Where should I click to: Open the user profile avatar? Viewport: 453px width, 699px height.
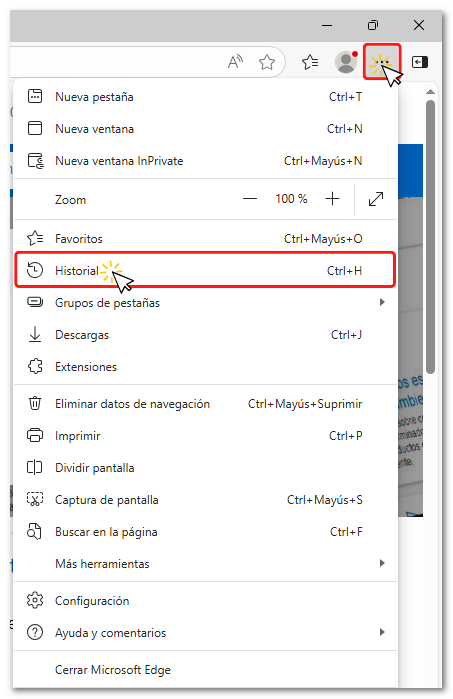[x=346, y=62]
